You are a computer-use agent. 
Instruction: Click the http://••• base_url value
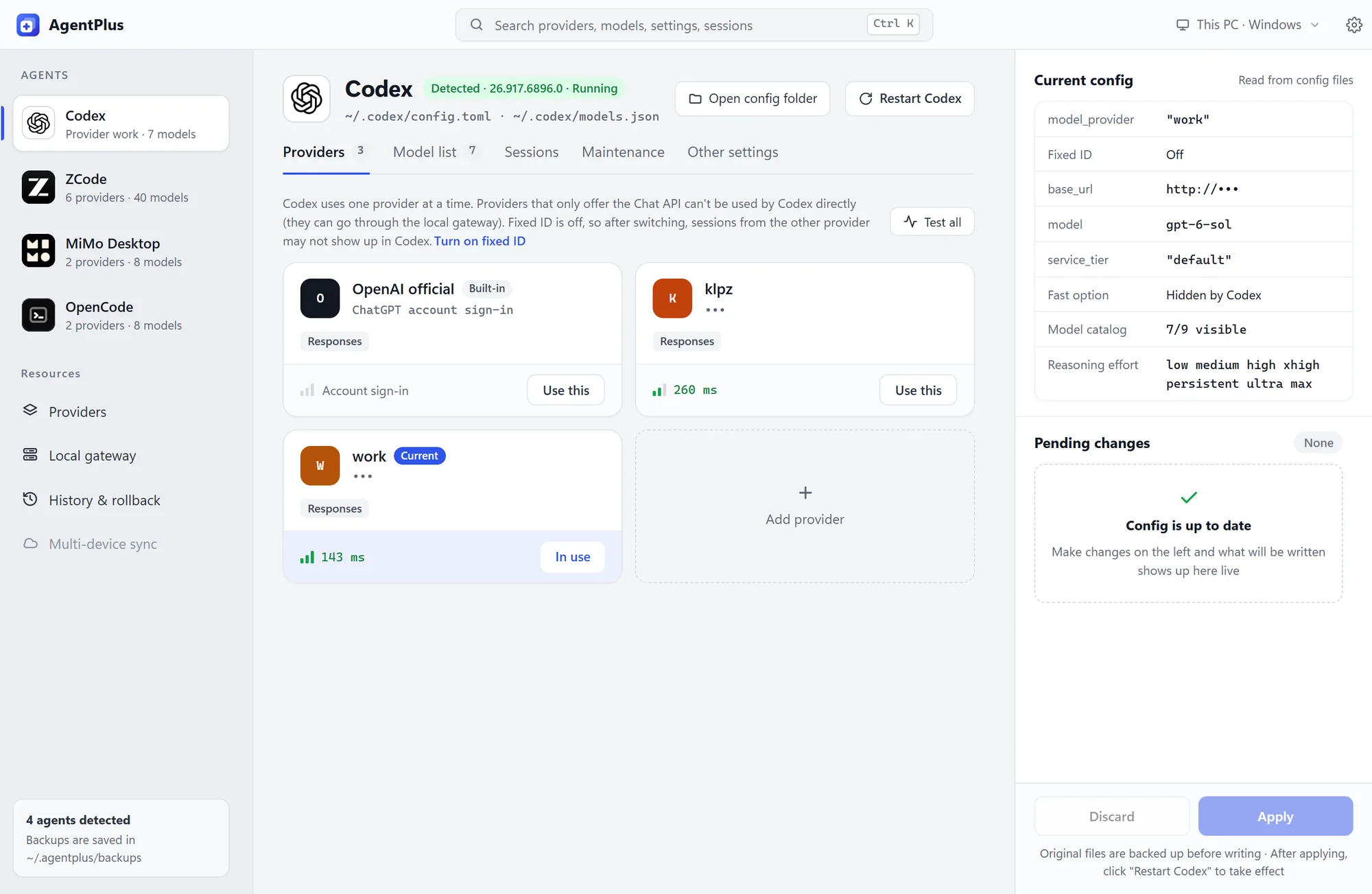tap(1202, 189)
